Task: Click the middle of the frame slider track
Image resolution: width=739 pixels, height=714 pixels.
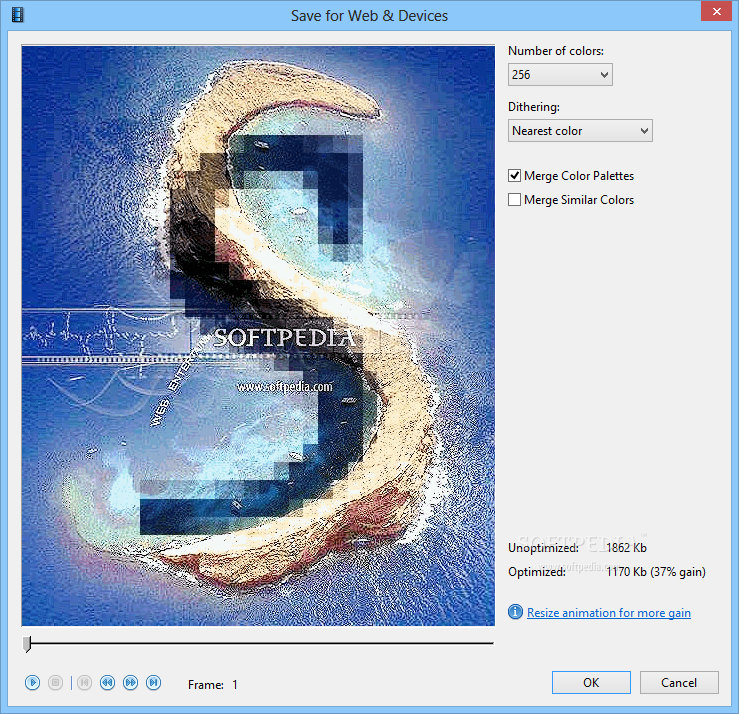Action: 258,643
